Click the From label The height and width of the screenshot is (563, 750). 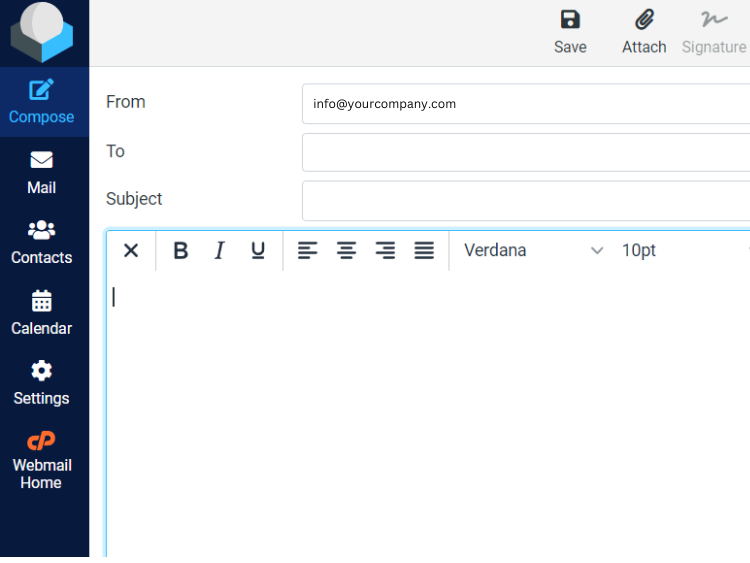tap(126, 102)
